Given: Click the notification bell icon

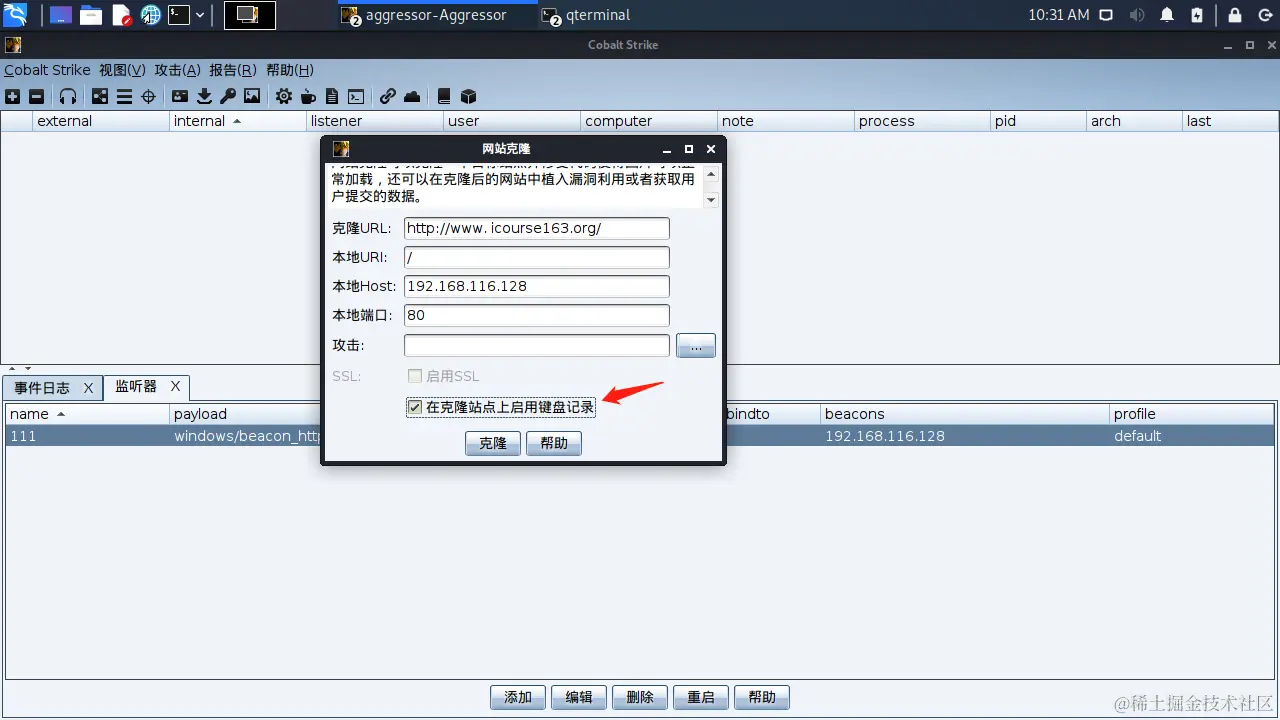Looking at the screenshot, I should pyautogui.click(x=1167, y=15).
